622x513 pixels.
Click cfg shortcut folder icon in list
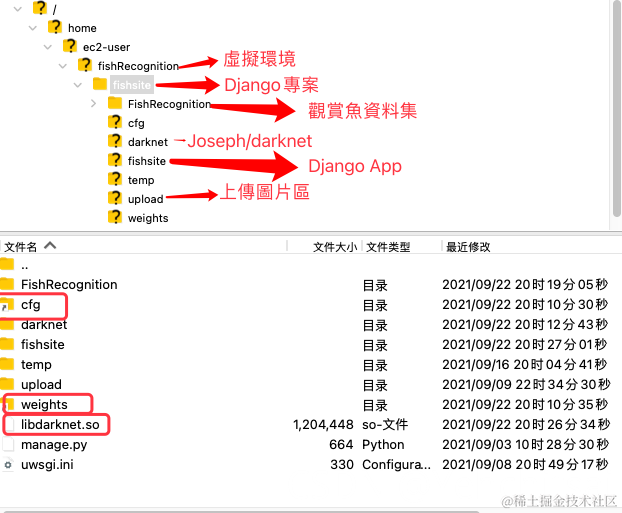pos(7,304)
